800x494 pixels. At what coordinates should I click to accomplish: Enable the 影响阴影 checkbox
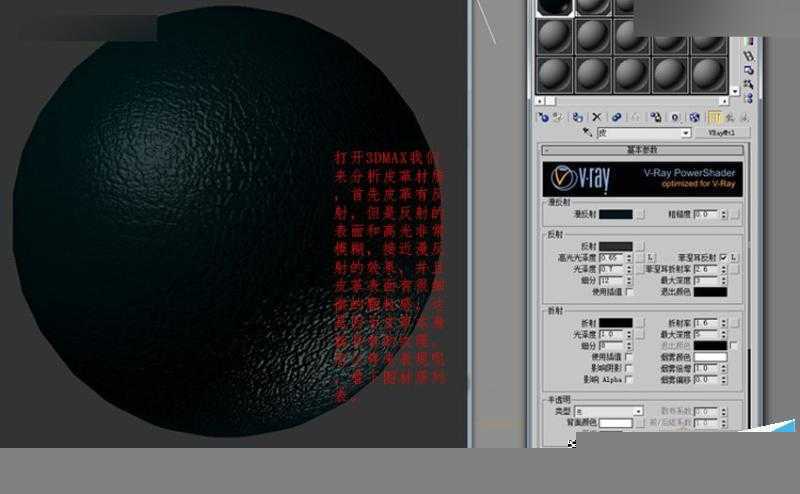click(630, 368)
